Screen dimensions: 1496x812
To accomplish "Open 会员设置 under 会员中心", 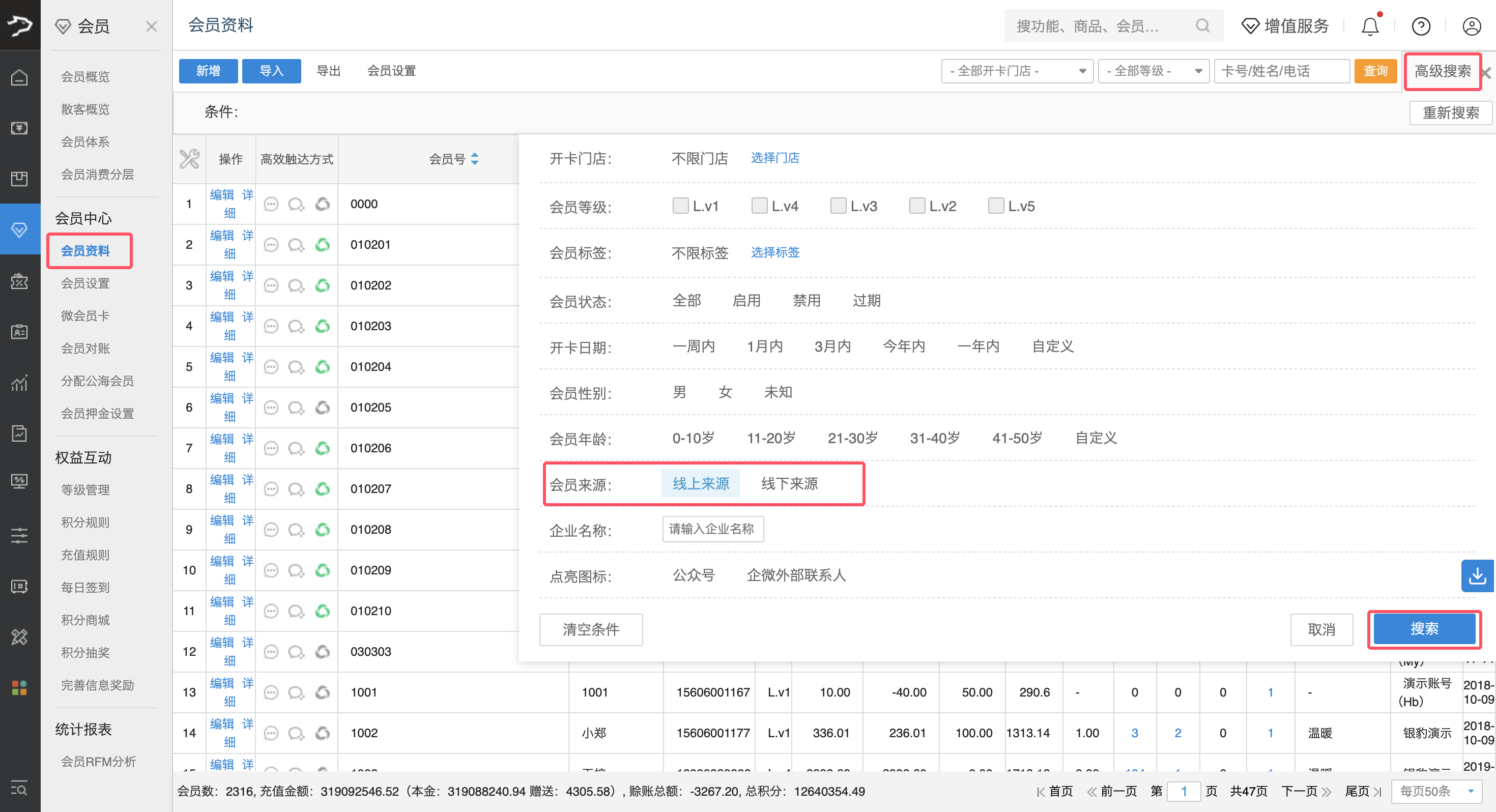I will [x=85, y=283].
